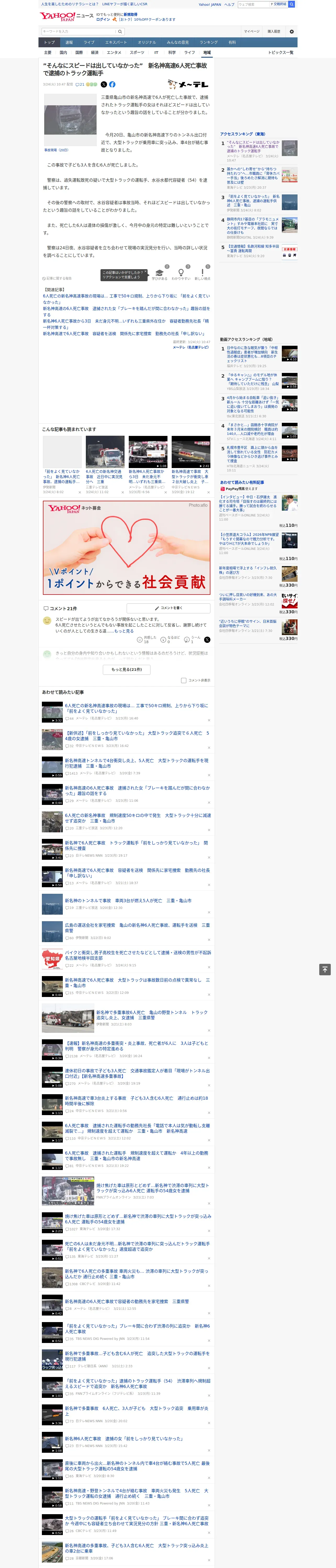336x1568 pixels.
Task: Close the reaction tooltip popup
Action: tap(145, 272)
